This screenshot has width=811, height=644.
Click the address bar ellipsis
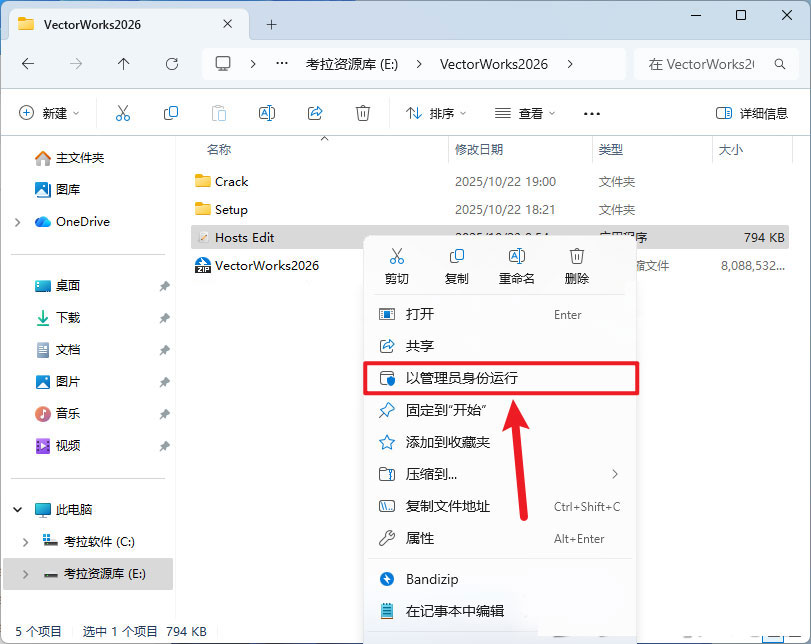(282, 64)
